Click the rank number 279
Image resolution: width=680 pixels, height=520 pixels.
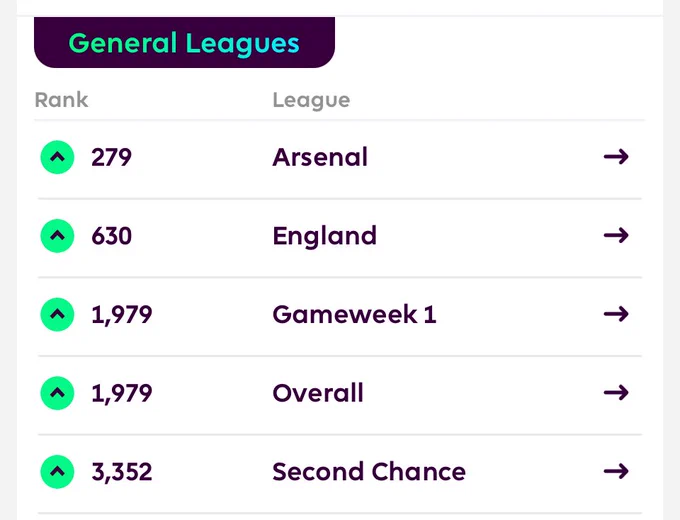(x=111, y=157)
